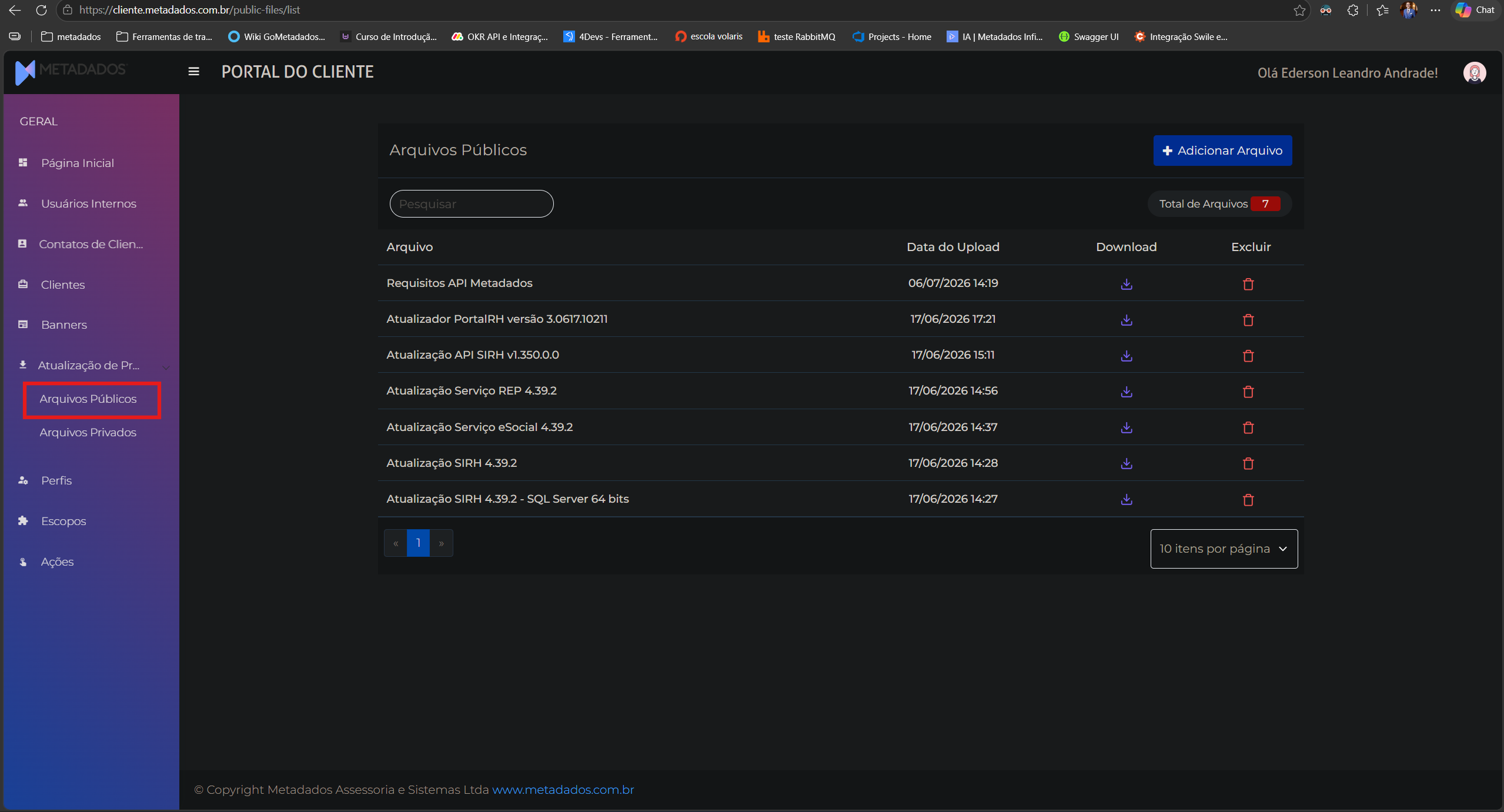Open the www.metadados.com.br footer link
Viewport: 1504px width, 812px height.
563,790
